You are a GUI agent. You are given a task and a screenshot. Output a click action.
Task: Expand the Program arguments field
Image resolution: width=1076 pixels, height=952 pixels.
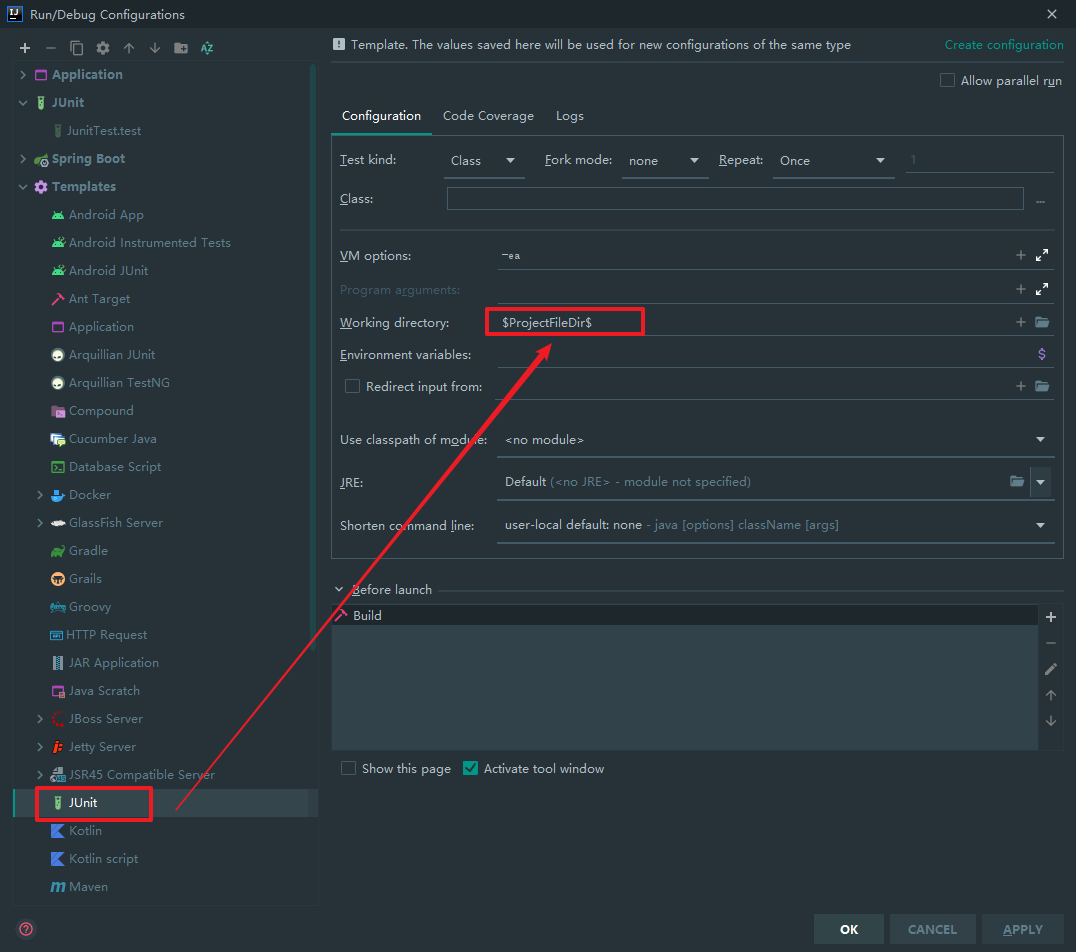pyautogui.click(x=1042, y=289)
